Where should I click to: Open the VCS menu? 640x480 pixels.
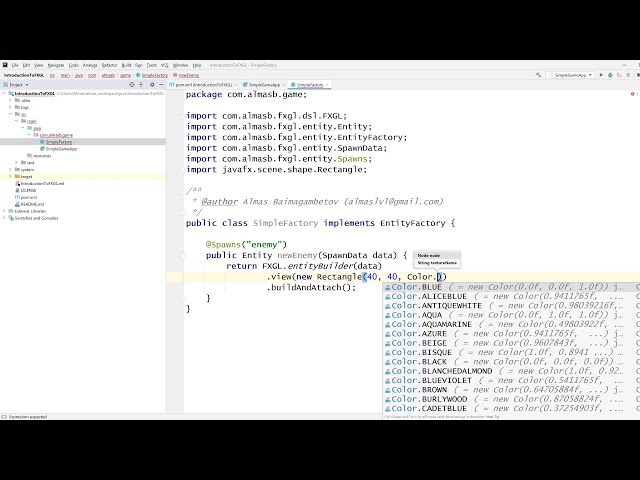click(x=164, y=65)
